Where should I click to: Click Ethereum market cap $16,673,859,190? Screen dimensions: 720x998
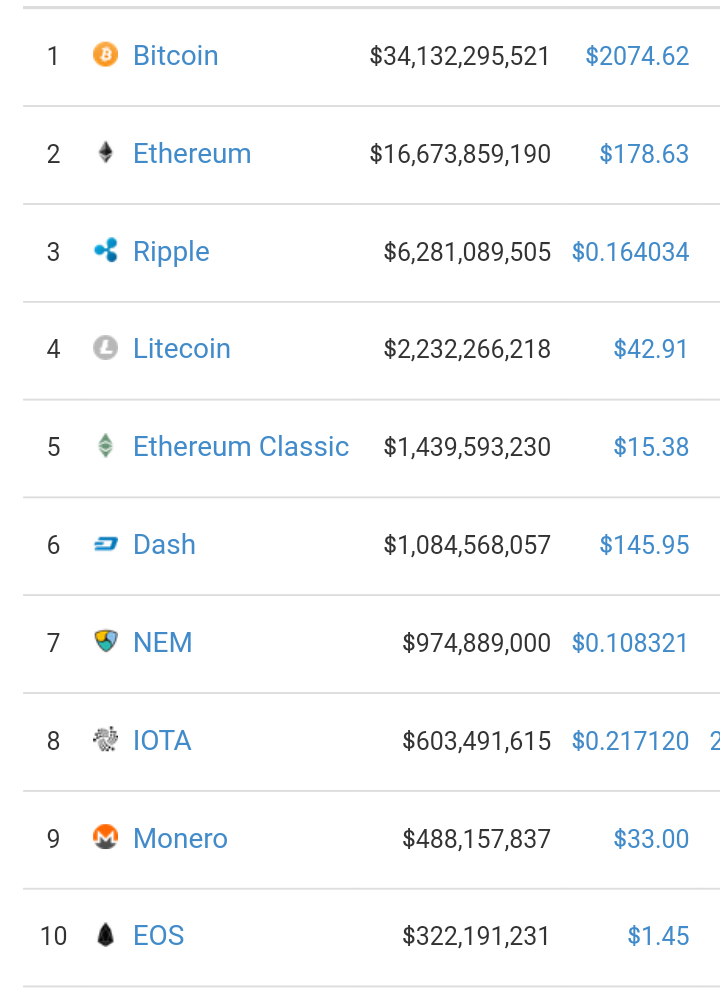tap(460, 154)
